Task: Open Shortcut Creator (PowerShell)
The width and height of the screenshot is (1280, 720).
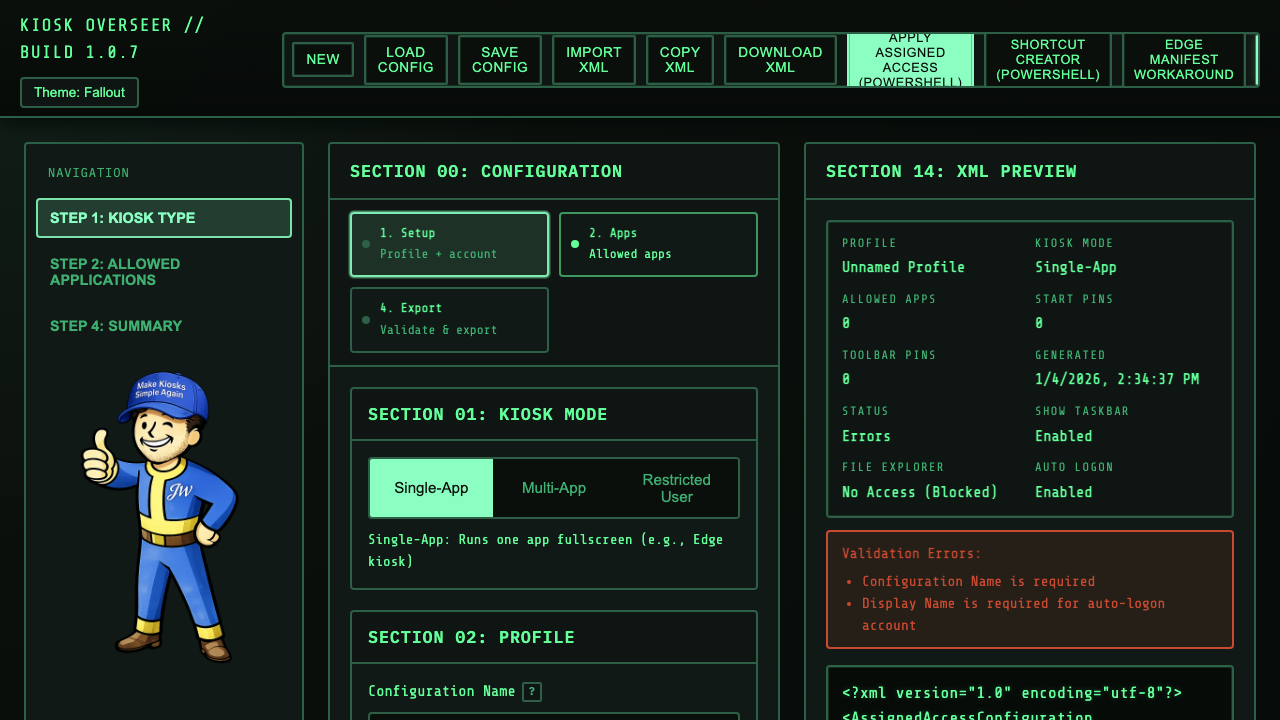Action: pos(1048,60)
